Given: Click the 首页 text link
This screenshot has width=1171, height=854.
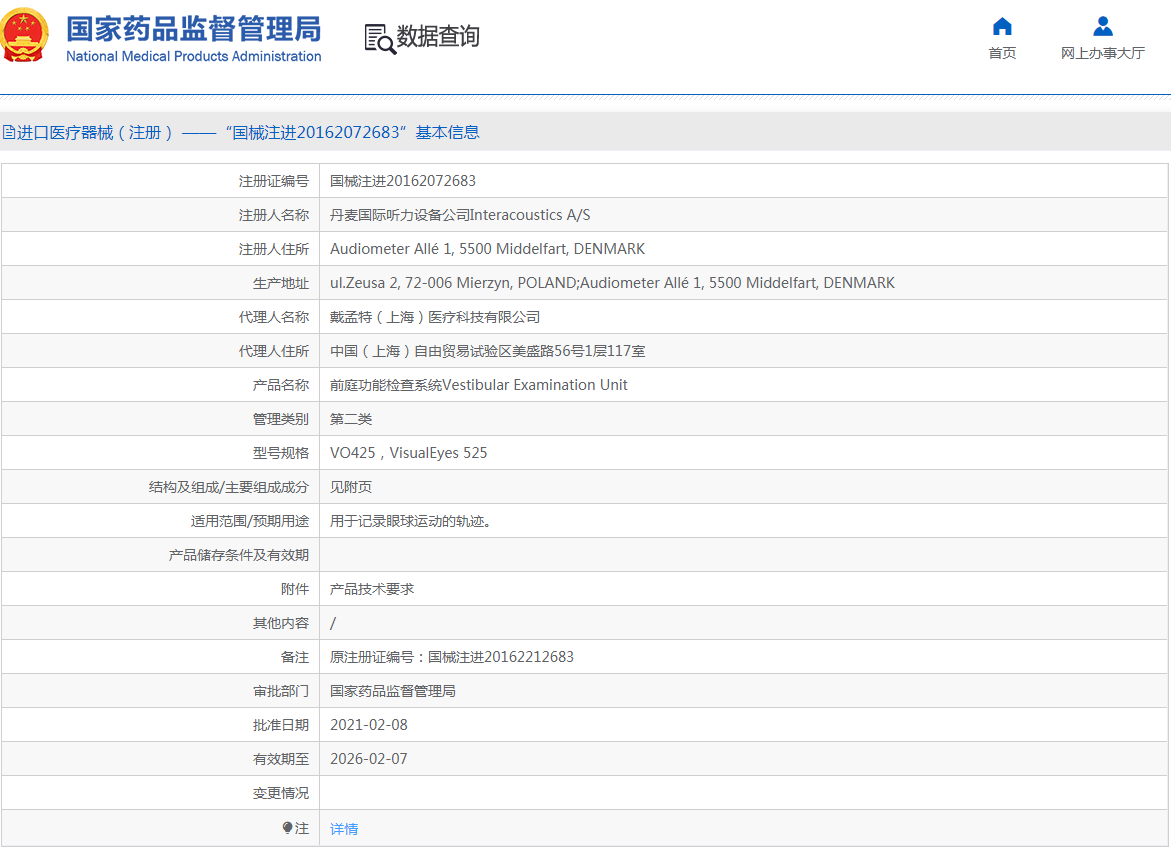Looking at the screenshot, I should coord(1001,53).
